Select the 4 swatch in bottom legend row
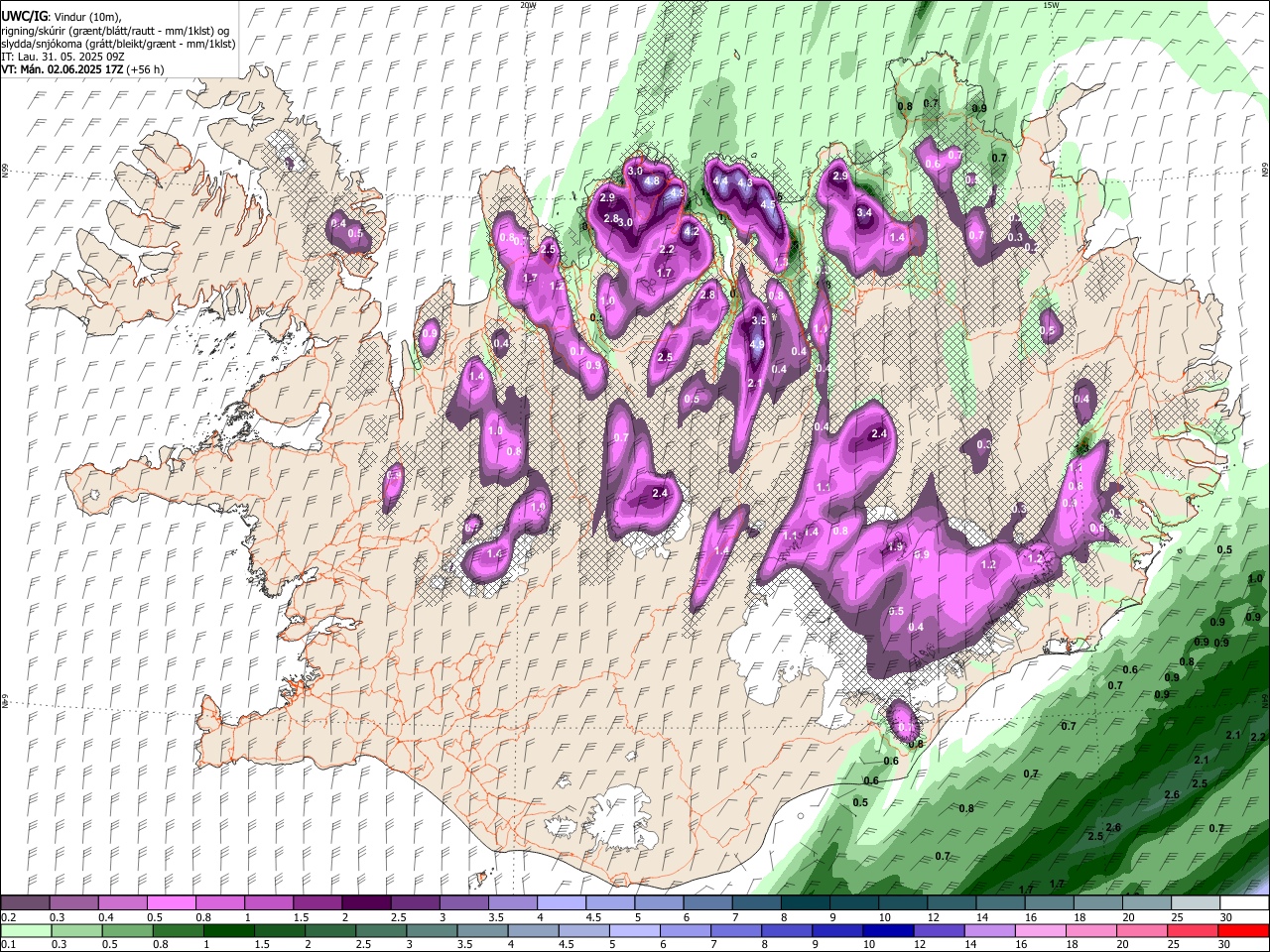 [x=532, y=931]
